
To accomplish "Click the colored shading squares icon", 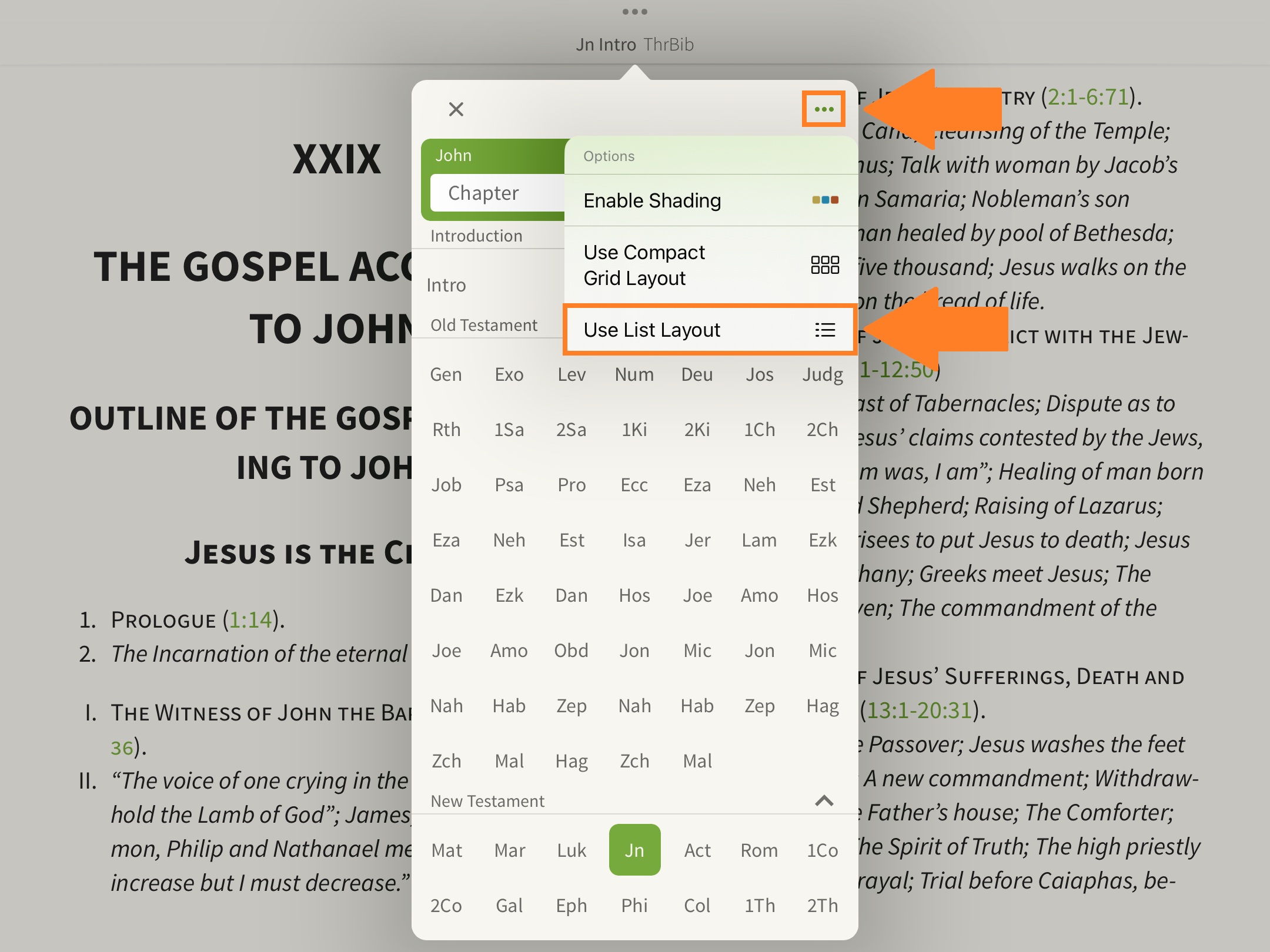I will pos(824,200).
